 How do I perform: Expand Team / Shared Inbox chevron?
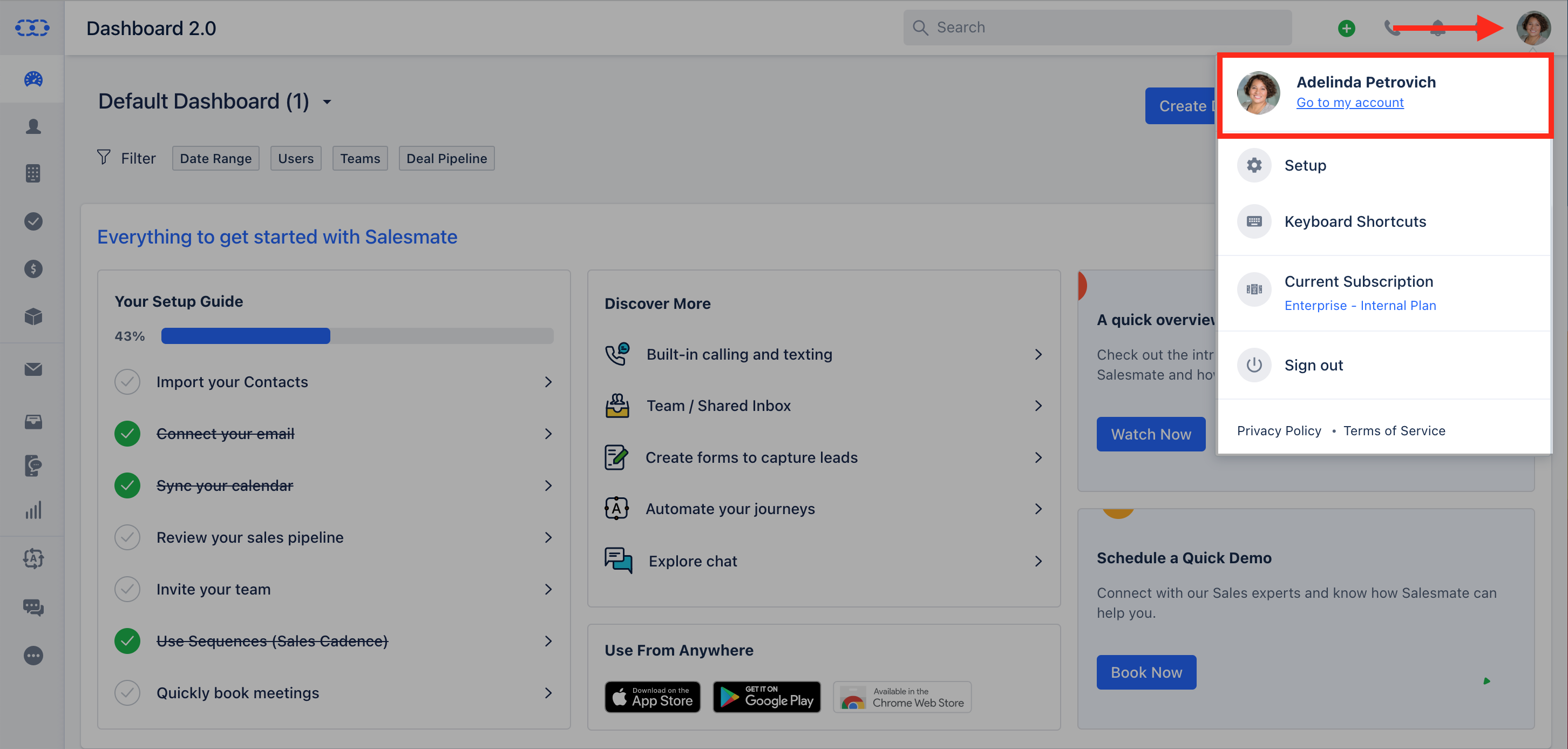click(1038, 406)
